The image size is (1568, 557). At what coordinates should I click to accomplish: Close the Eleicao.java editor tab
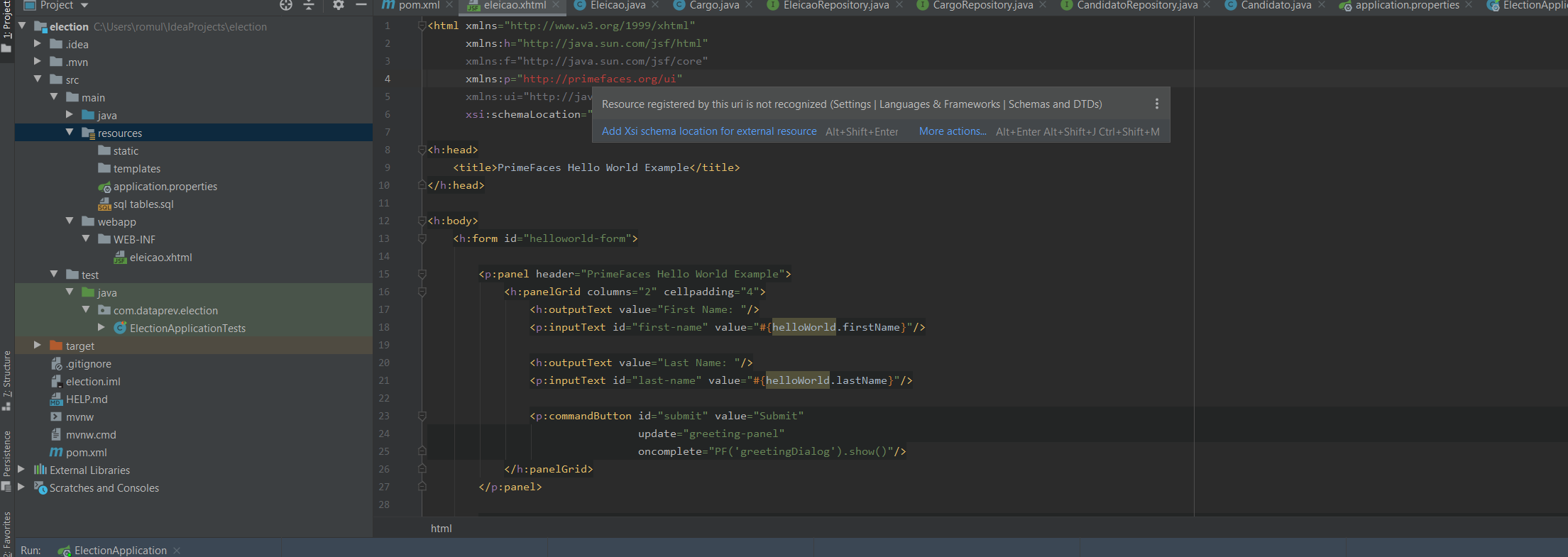[x=655, y=5]
